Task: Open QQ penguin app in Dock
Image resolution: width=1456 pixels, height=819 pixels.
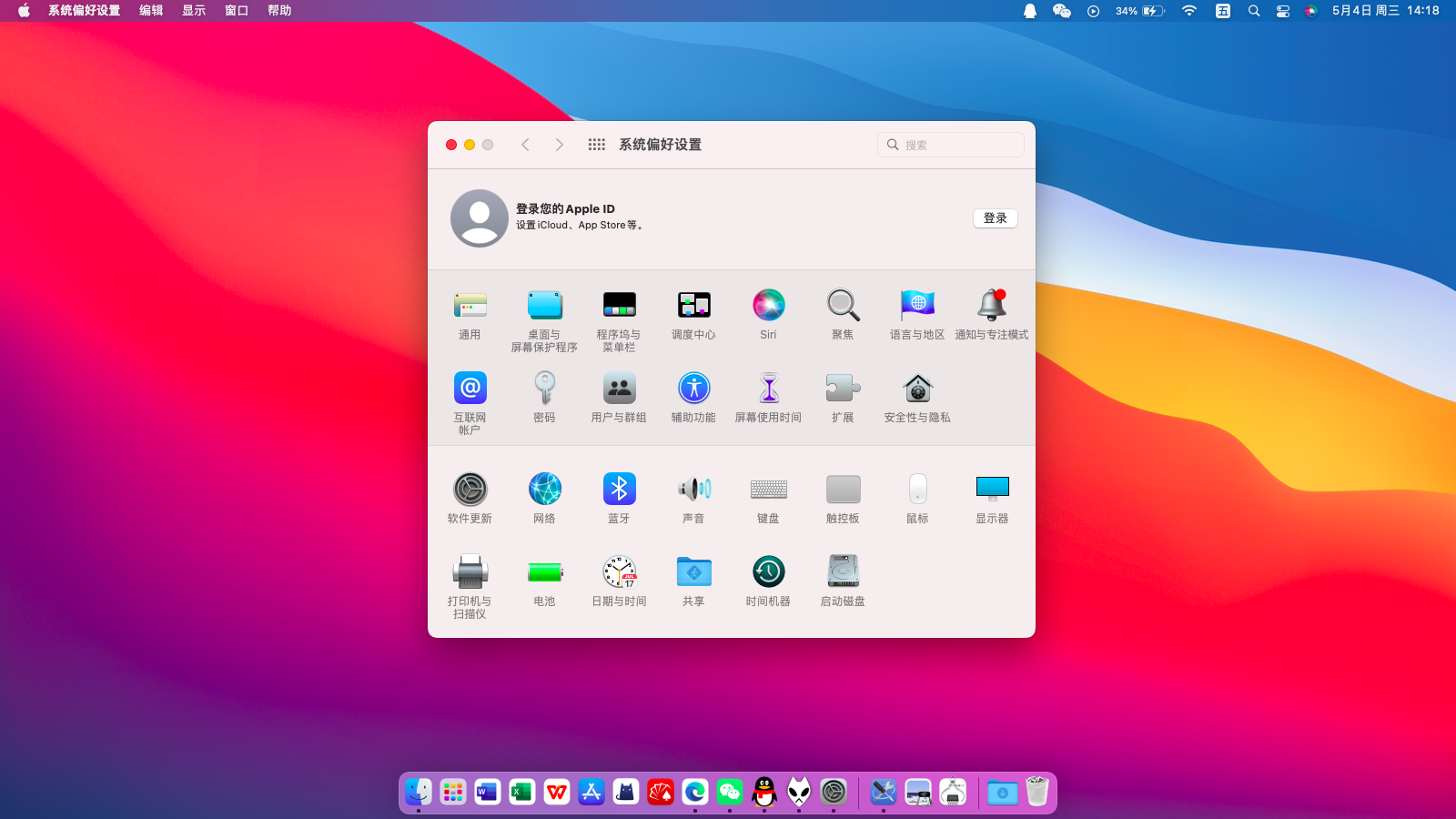Action: pos(764,793)
